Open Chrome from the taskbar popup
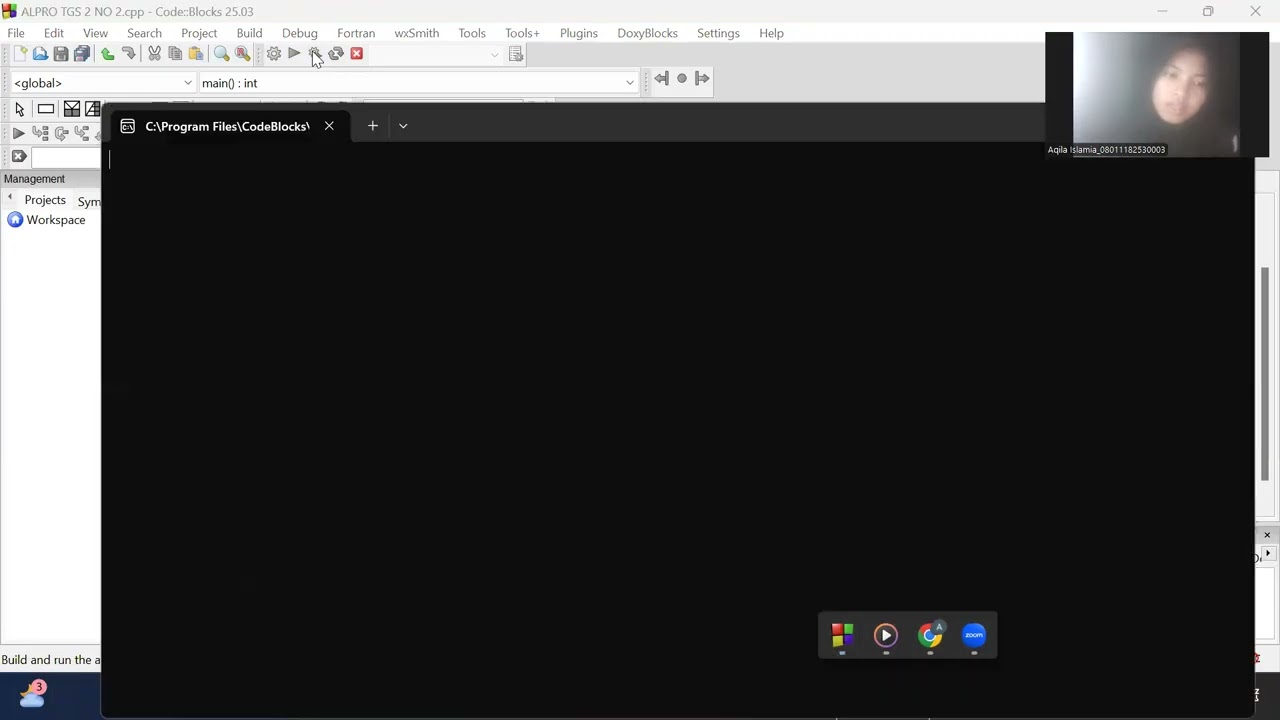The width and height of the screenshot is (1280, 720). click(930, 635)
